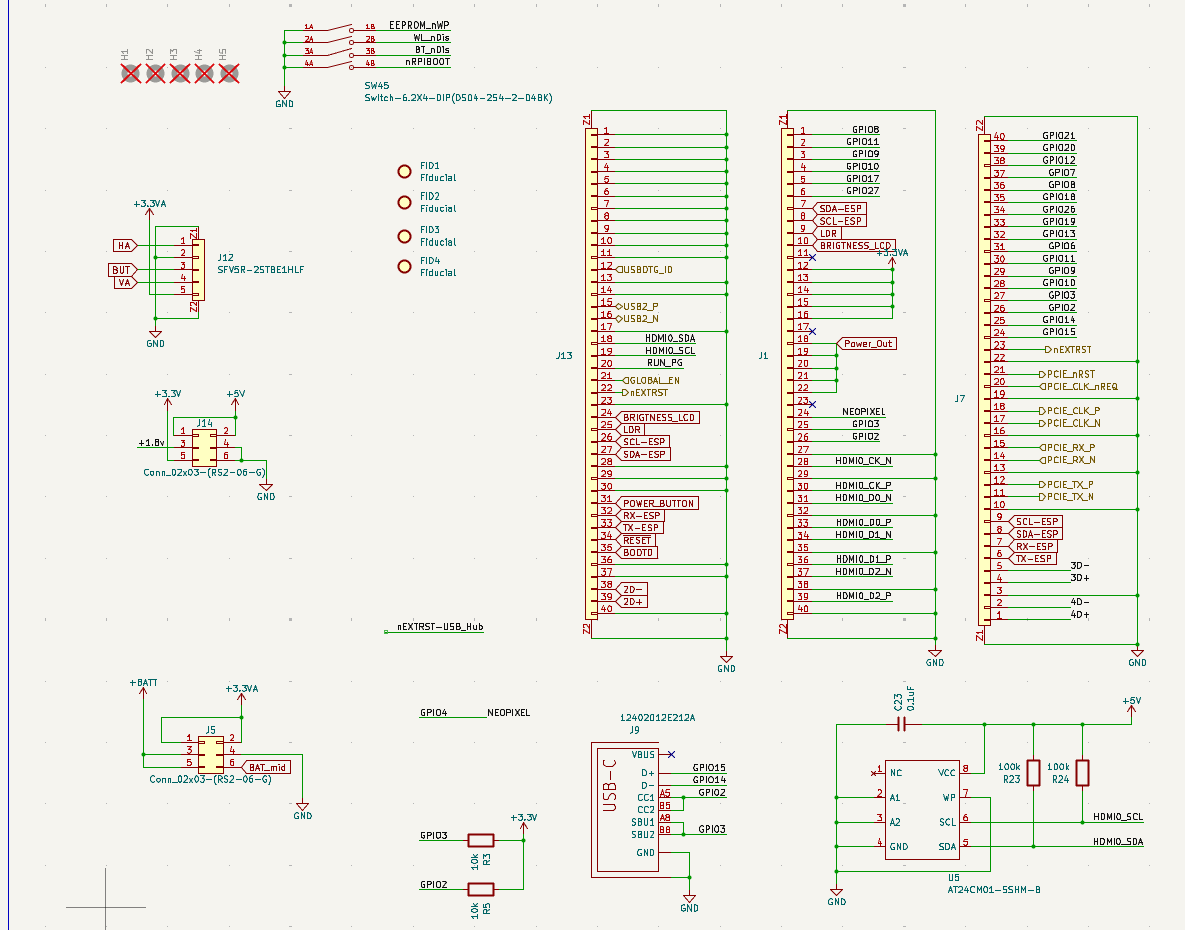Screen dimensions: 1185x930
Task: Select the R3 10k resistor
Action: pos(481,840)
